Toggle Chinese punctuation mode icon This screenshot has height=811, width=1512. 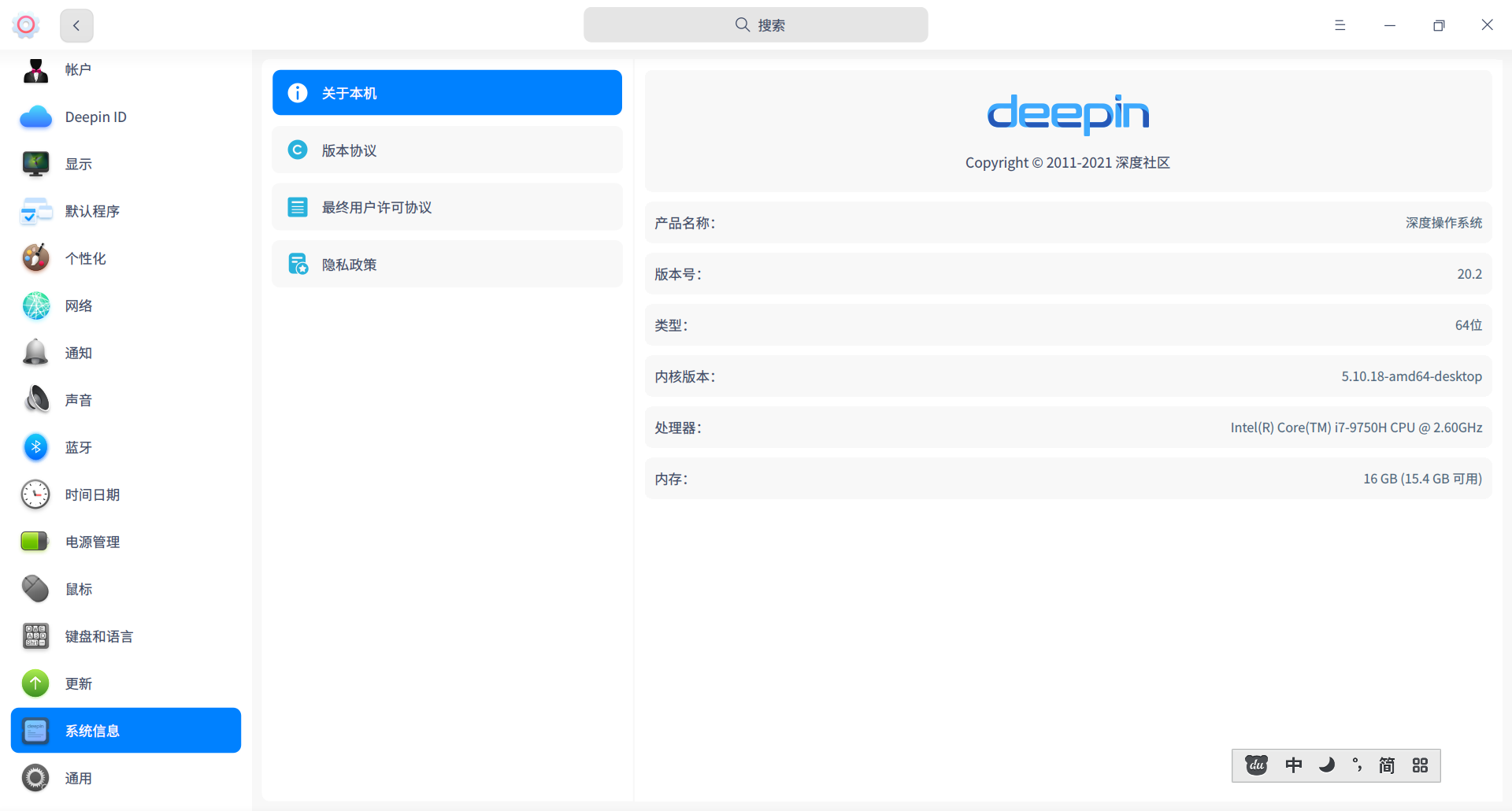[x=1357, y=765]
